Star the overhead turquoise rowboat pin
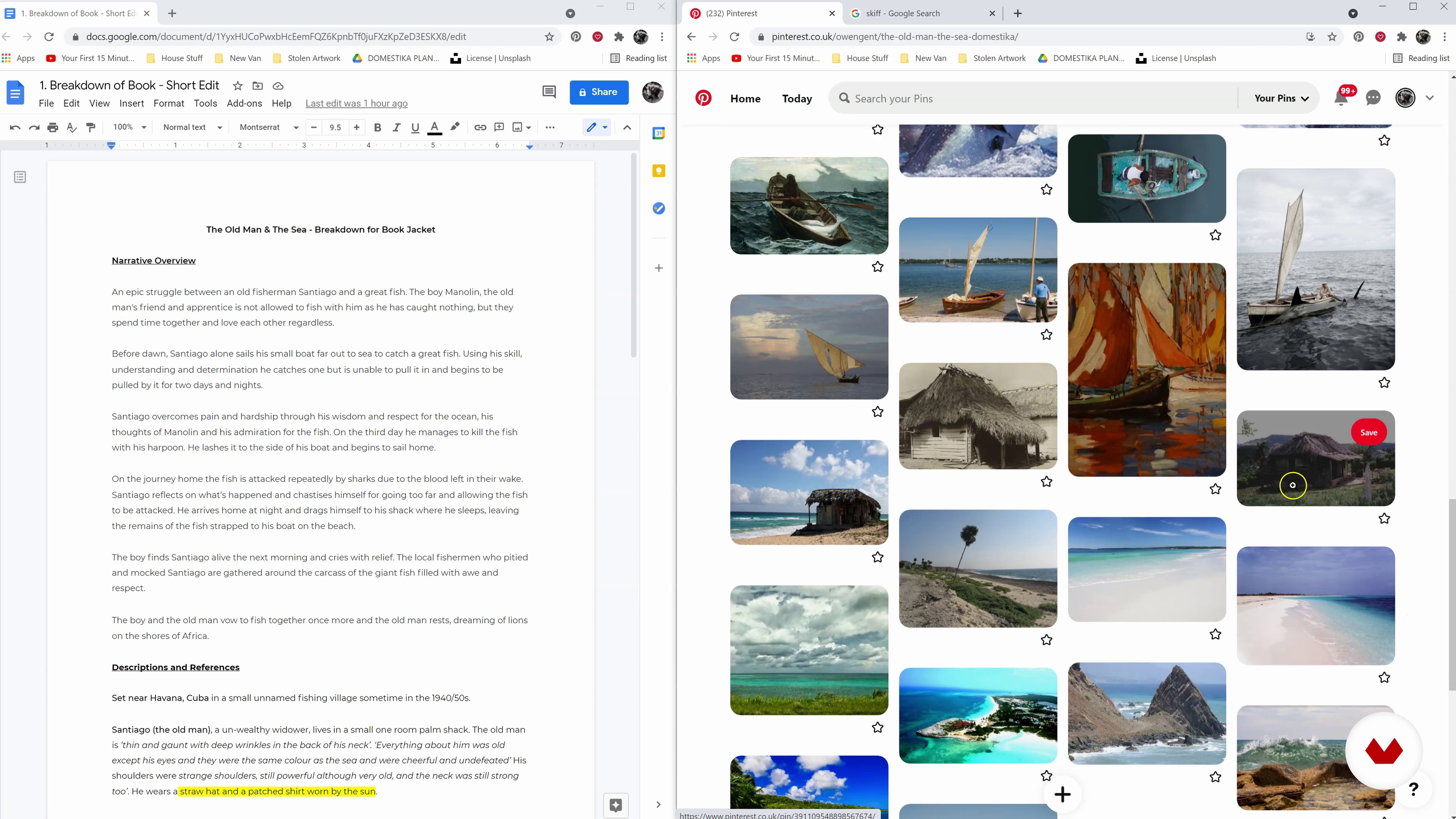The image size is (1456, 819). click(x=1215, y=235)
